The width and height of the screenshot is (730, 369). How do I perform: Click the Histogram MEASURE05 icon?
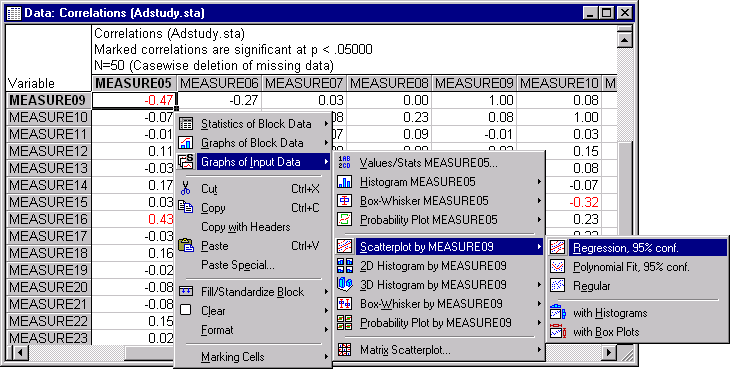tap(345, 181)
